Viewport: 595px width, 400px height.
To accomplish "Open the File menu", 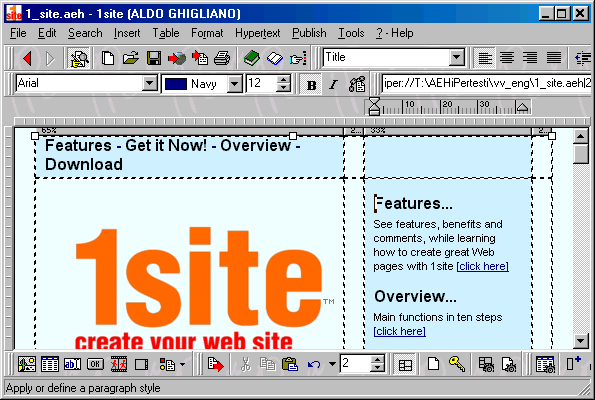I will click(x=18, y=33).
